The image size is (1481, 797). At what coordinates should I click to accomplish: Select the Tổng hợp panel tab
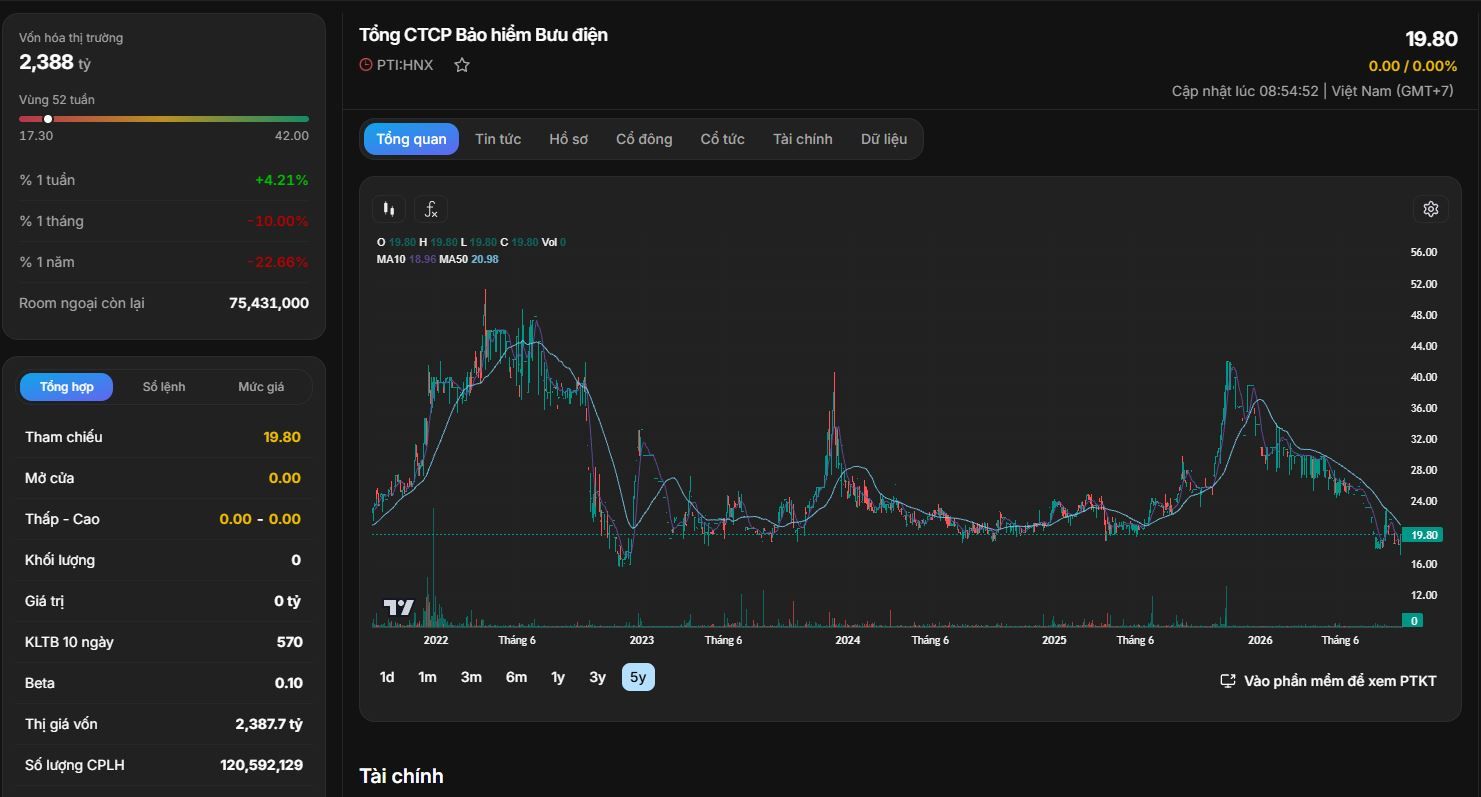(67, 387)
